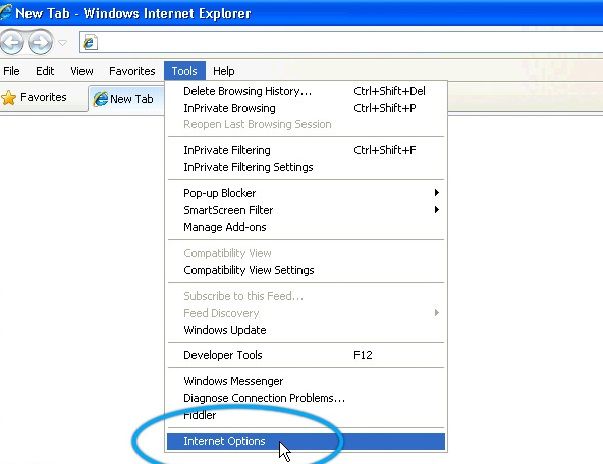Click the Favorites star icon

8,98
